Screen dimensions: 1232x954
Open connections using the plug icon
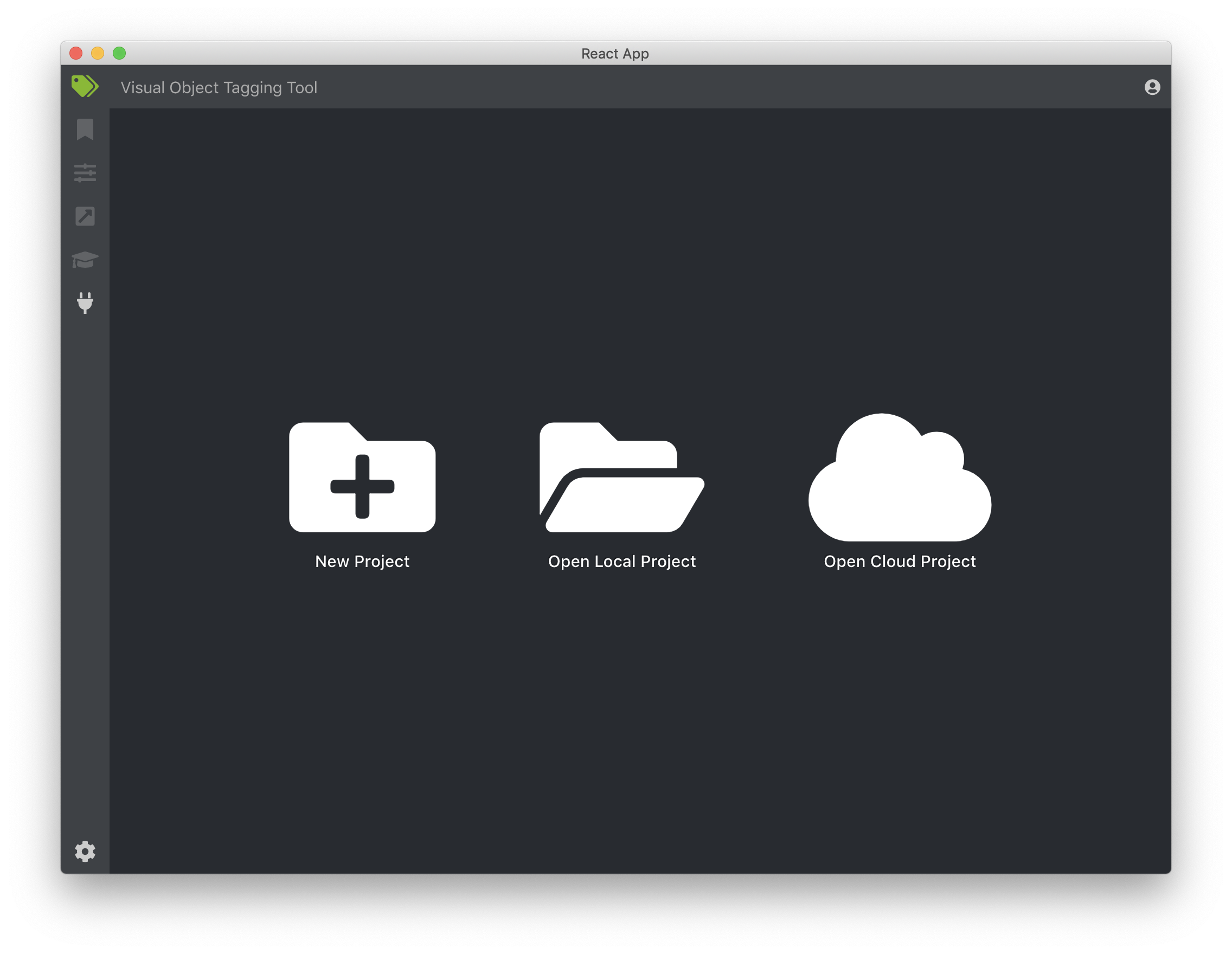pyautogui.click(x=85, y=304)
